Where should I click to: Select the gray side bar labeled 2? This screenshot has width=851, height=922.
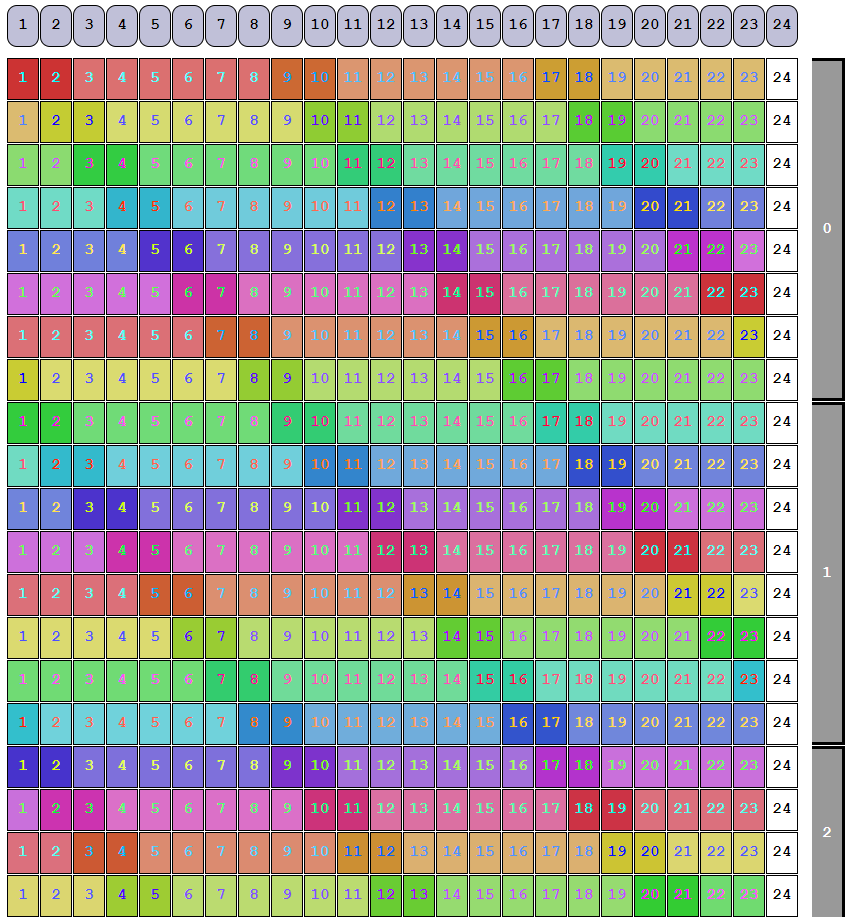tap(827, 832)
